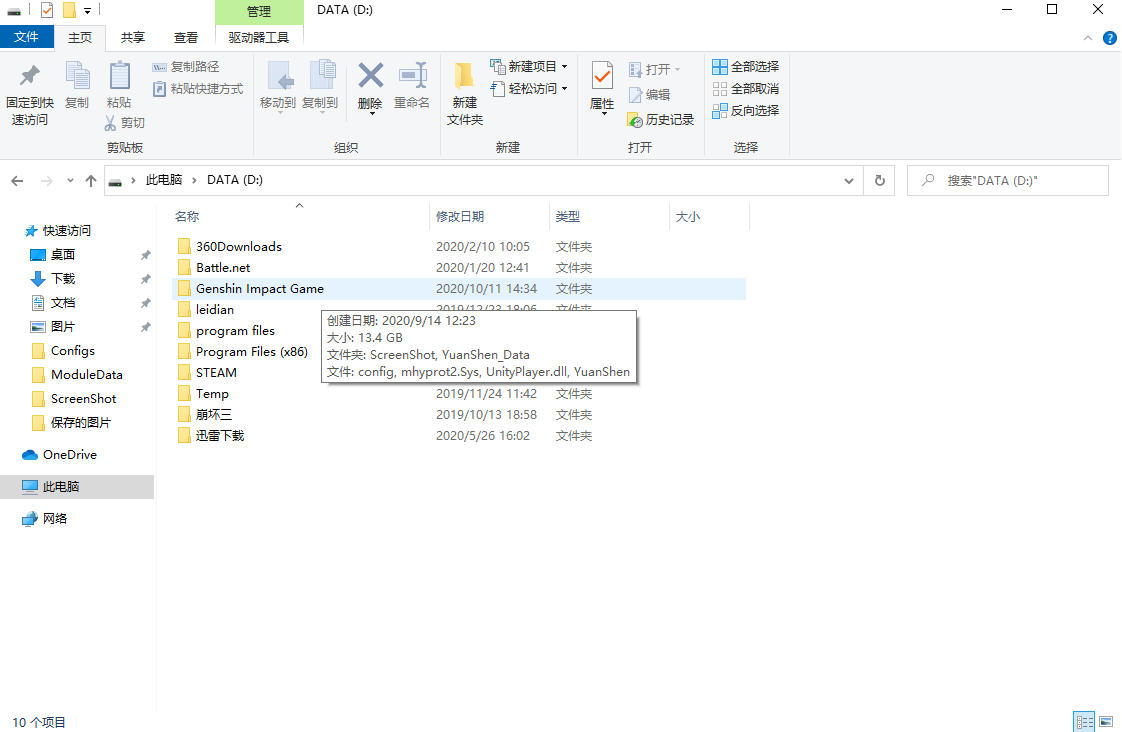
Task: Select OneDrive in the navigation pane
Action: coord(69,455)
